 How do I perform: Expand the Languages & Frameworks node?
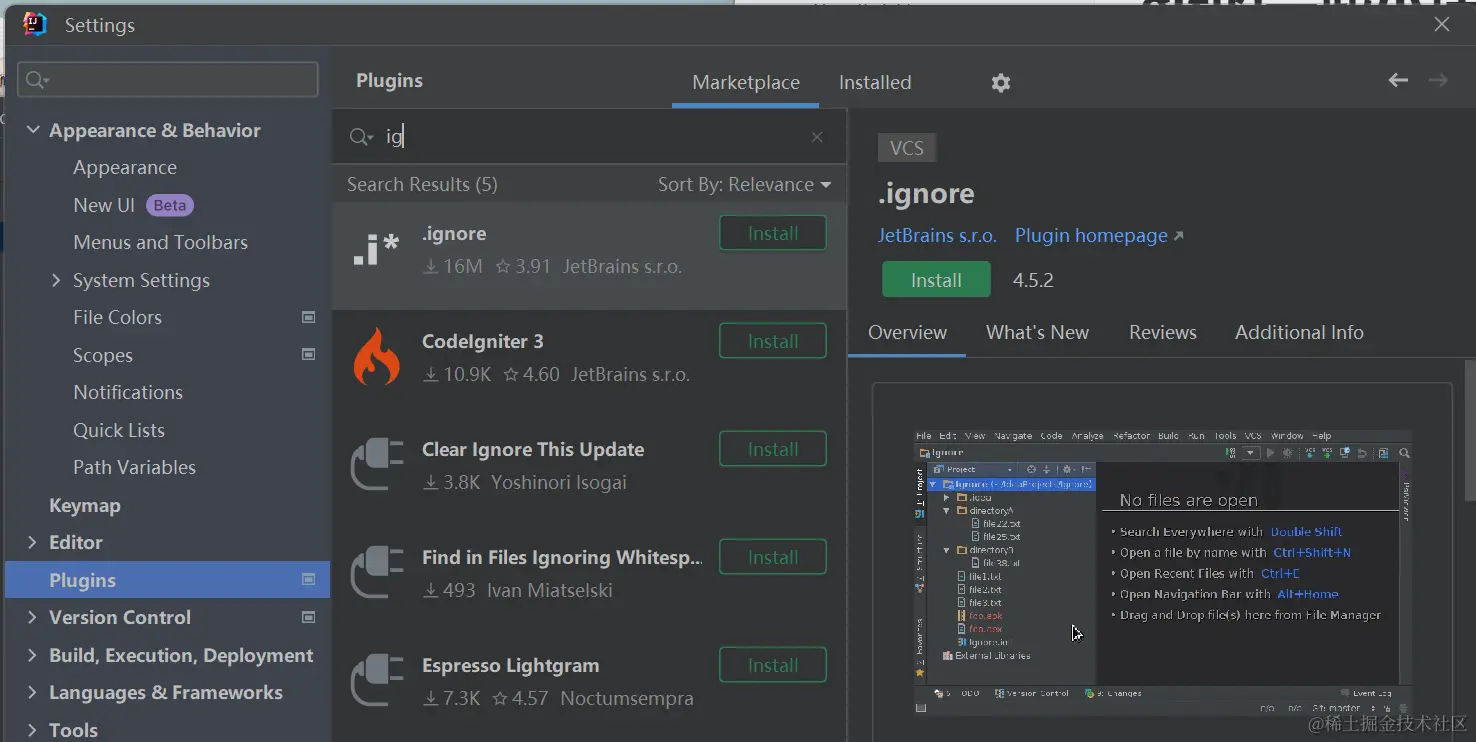(33, 692)
